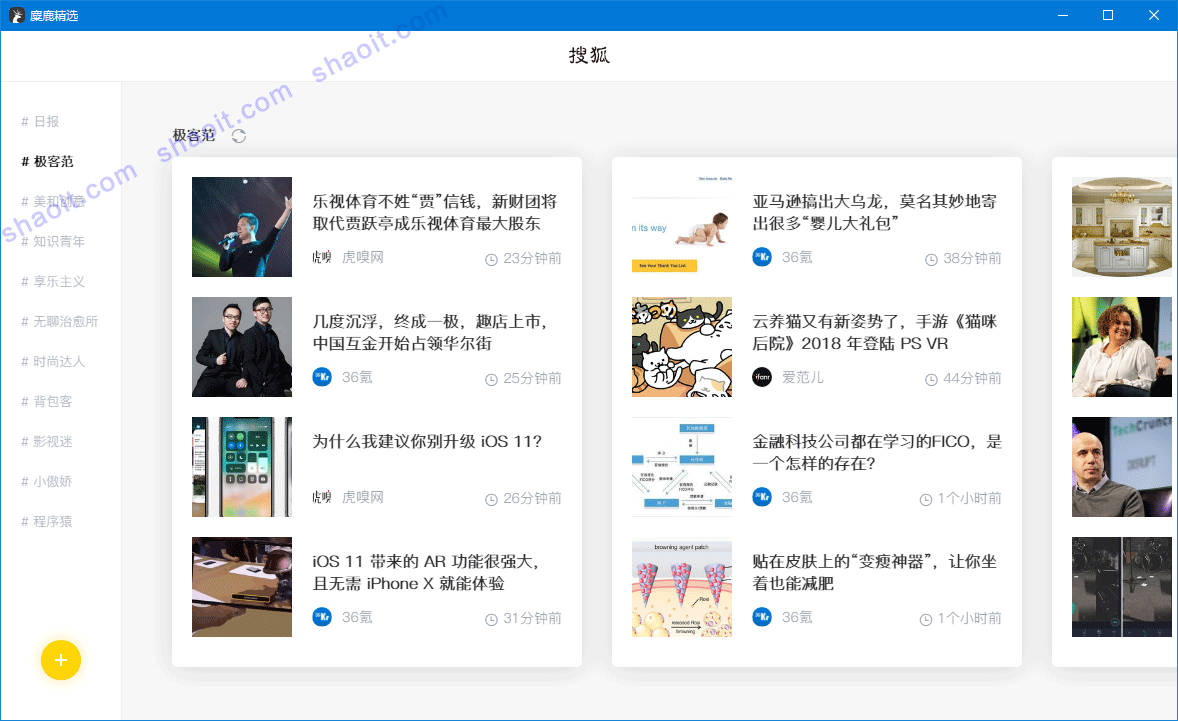This screenshot has width=1178, height=721.
Task: Click the singer thumbnail for 乐视体育 article
Action: (x=242, y=227)
